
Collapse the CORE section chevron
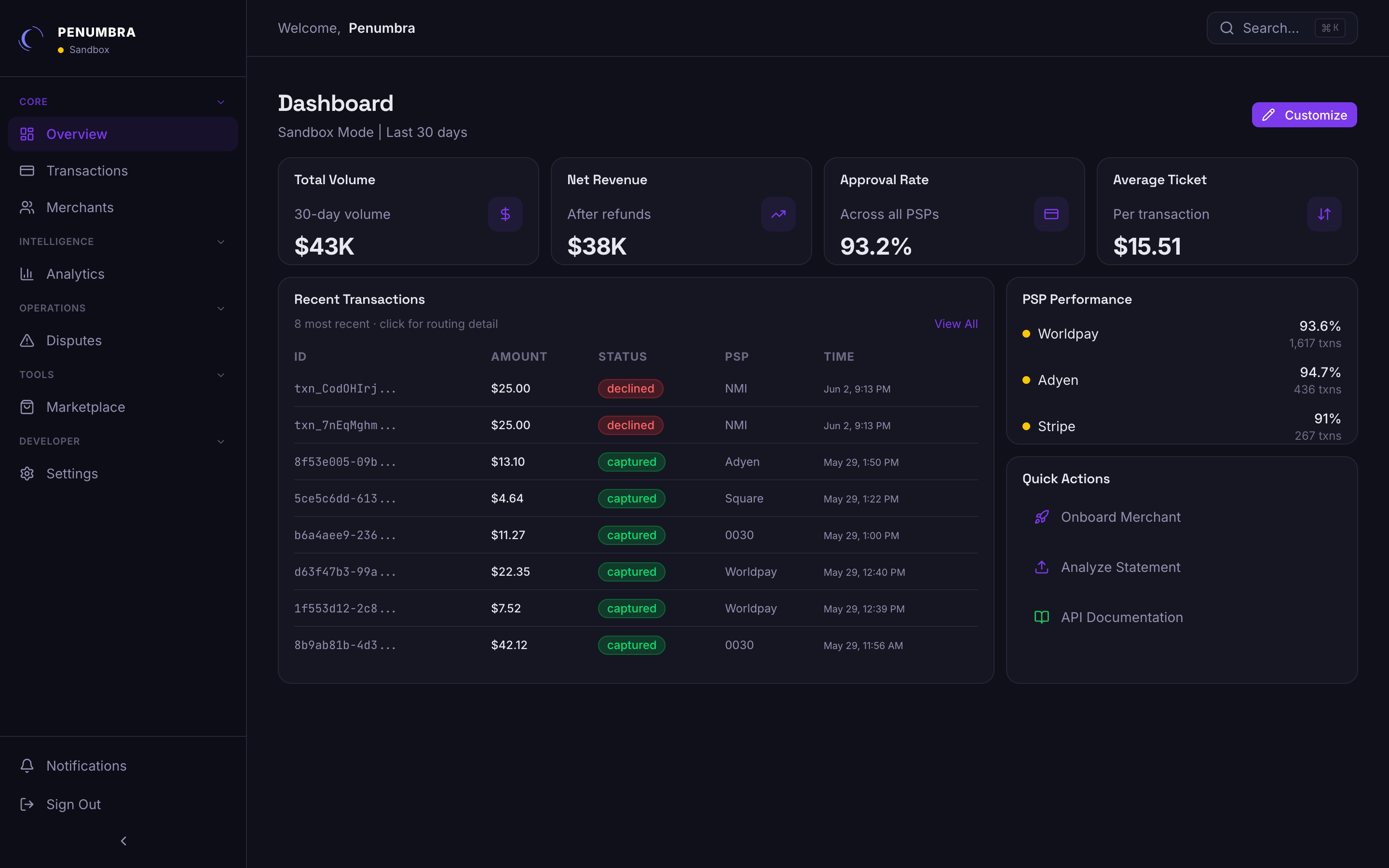[221, 102]
